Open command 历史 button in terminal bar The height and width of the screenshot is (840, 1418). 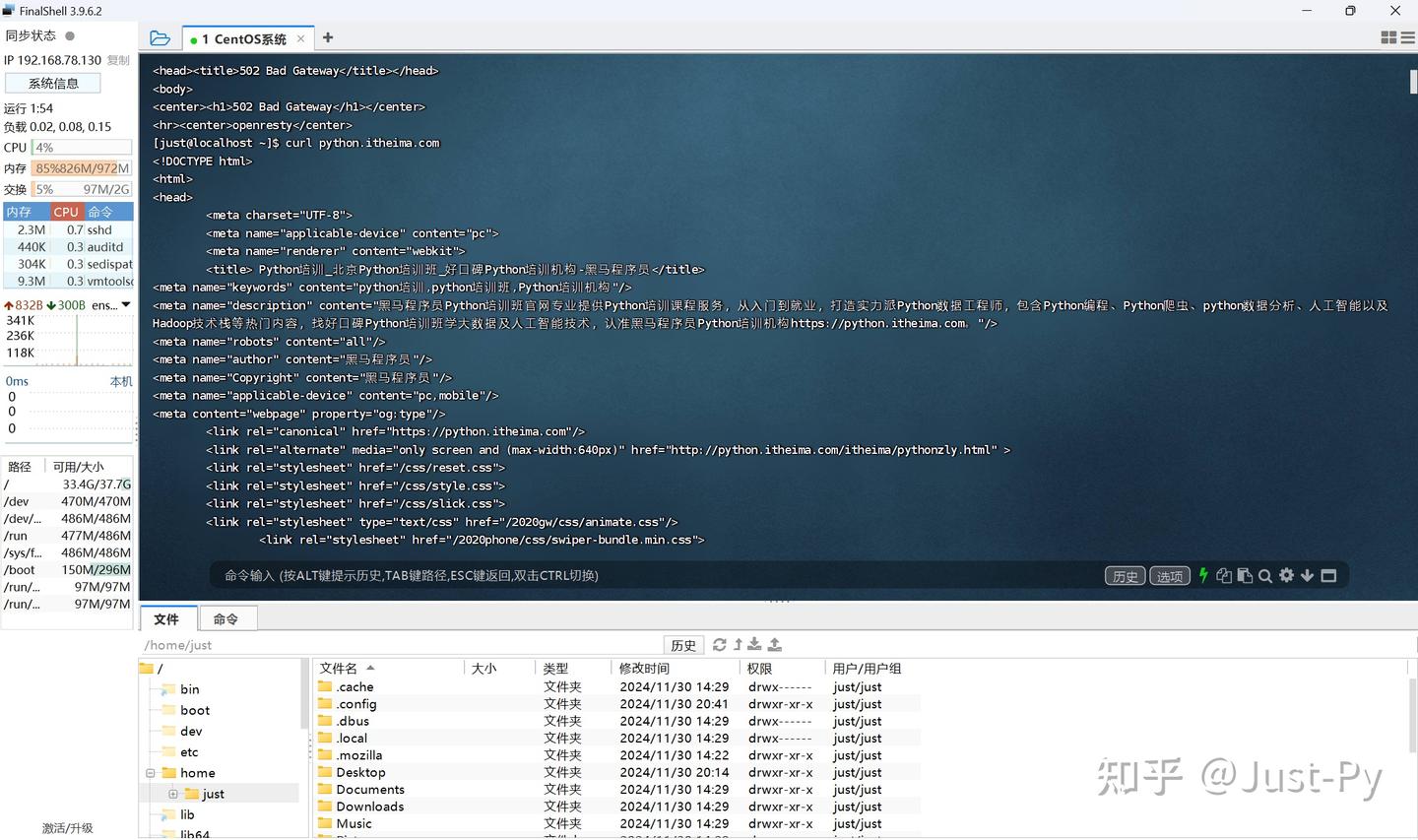click(1126, 576)
